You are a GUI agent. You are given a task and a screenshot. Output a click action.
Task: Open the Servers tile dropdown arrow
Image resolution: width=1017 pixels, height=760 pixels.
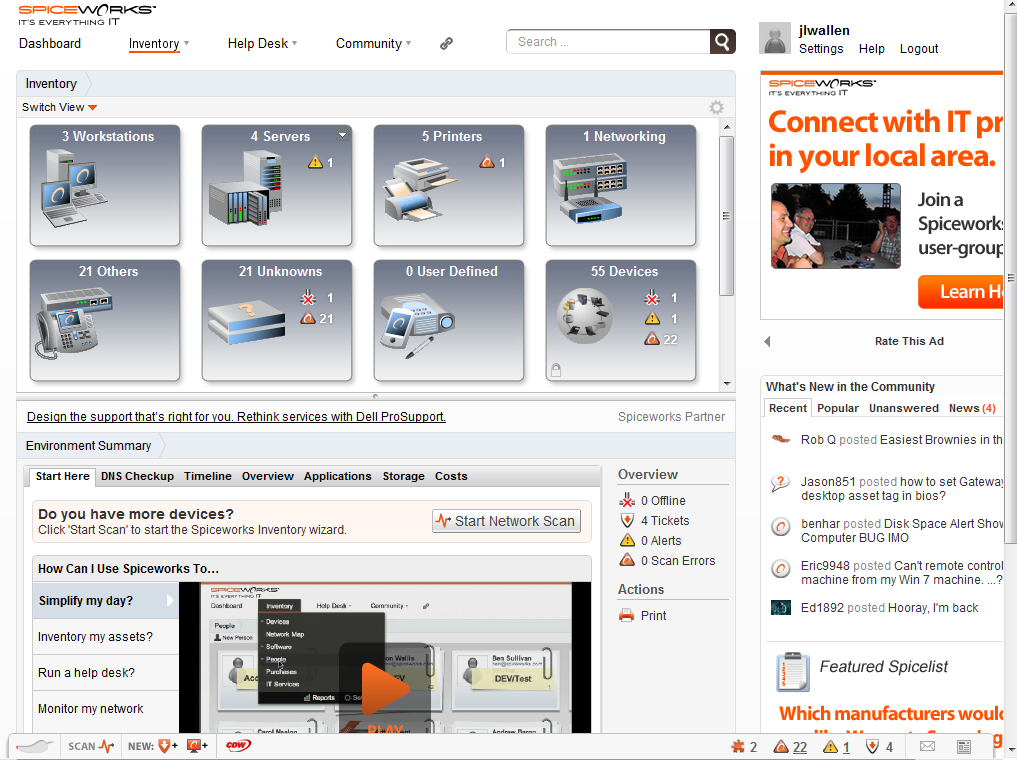[x=342, y=135]
